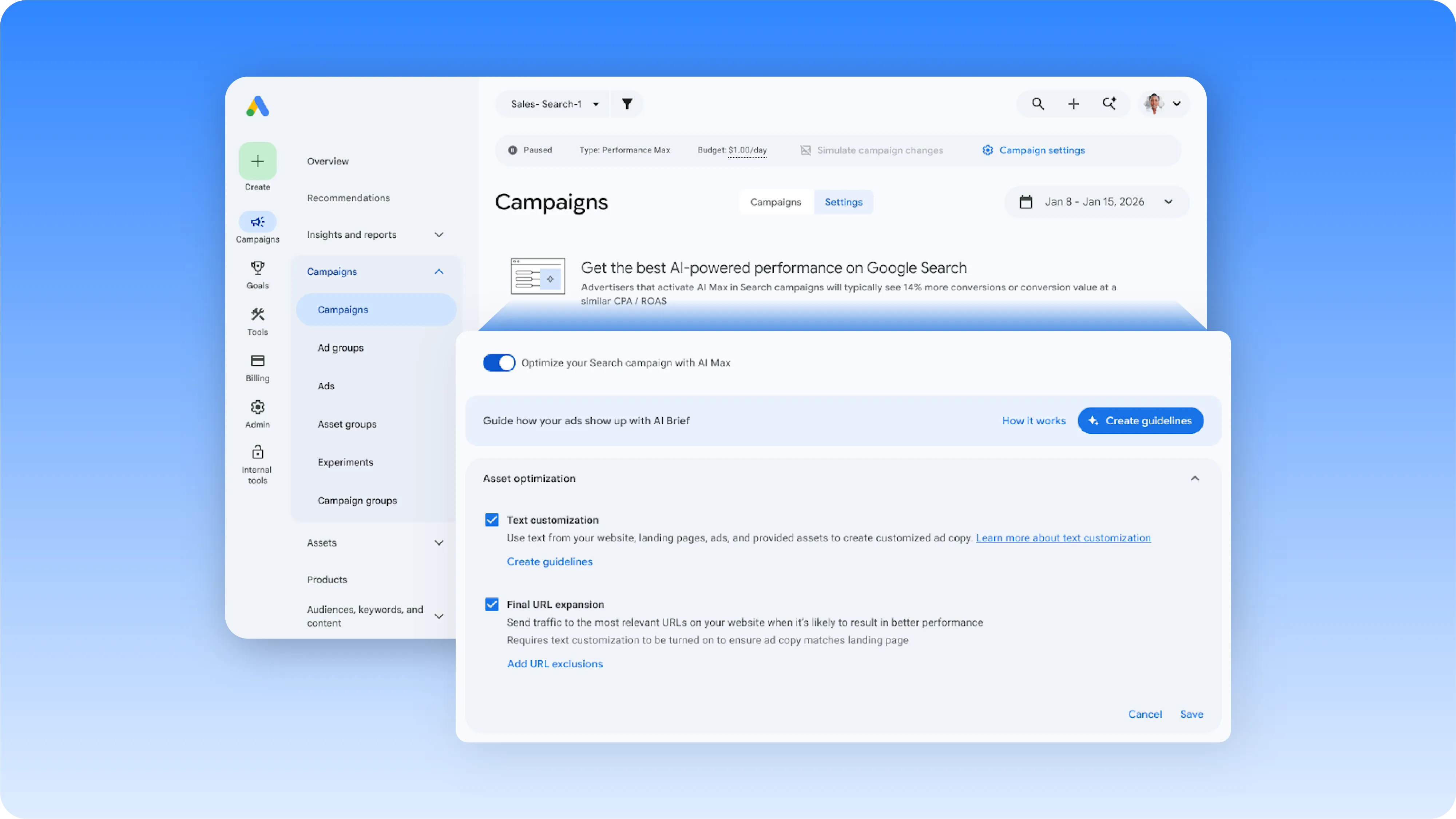The width and height of the screenshot is (1456, 819).
Task: Expand the Assets nav section
Action: (x=439, y=543)
